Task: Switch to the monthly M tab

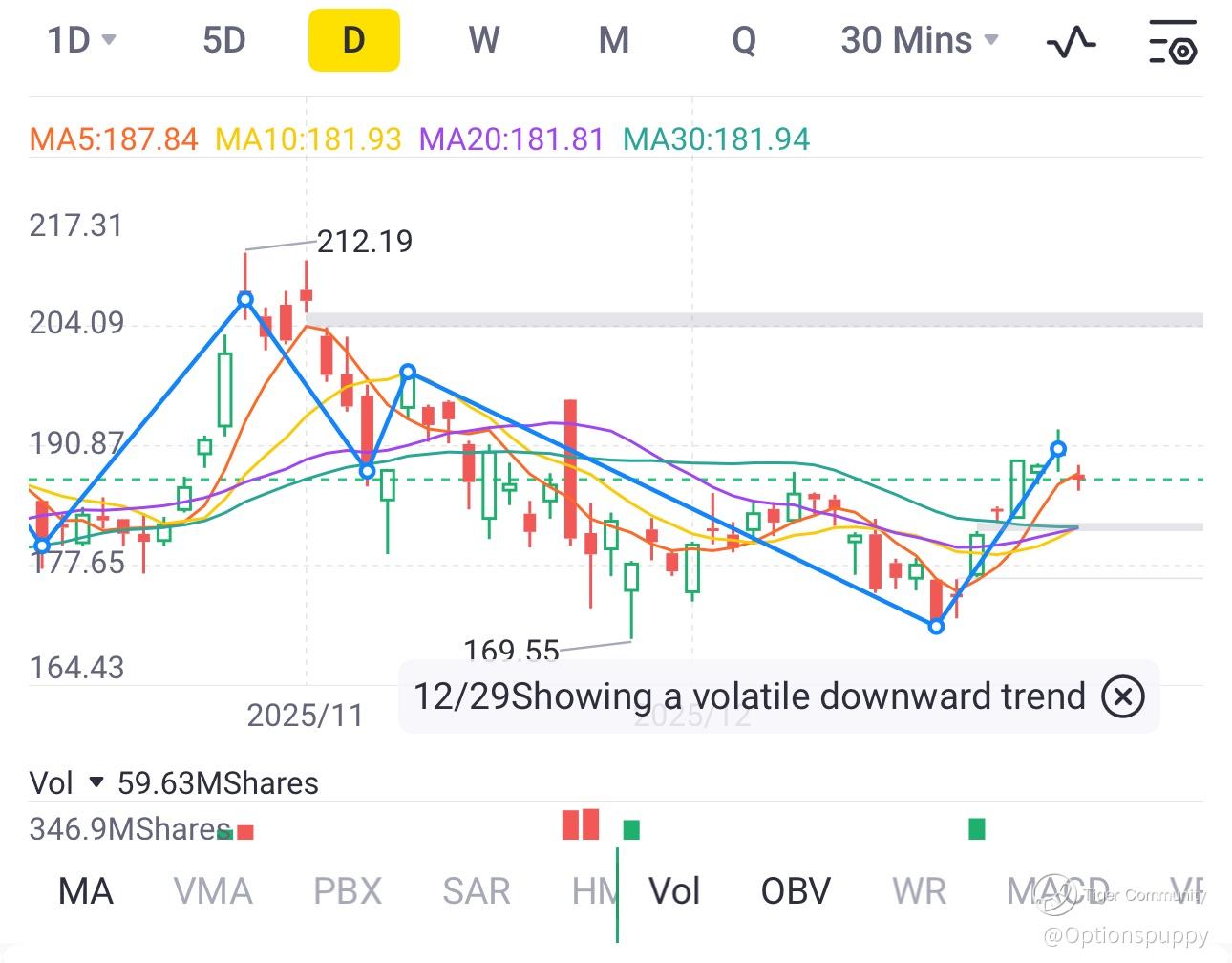Action: 614,40
